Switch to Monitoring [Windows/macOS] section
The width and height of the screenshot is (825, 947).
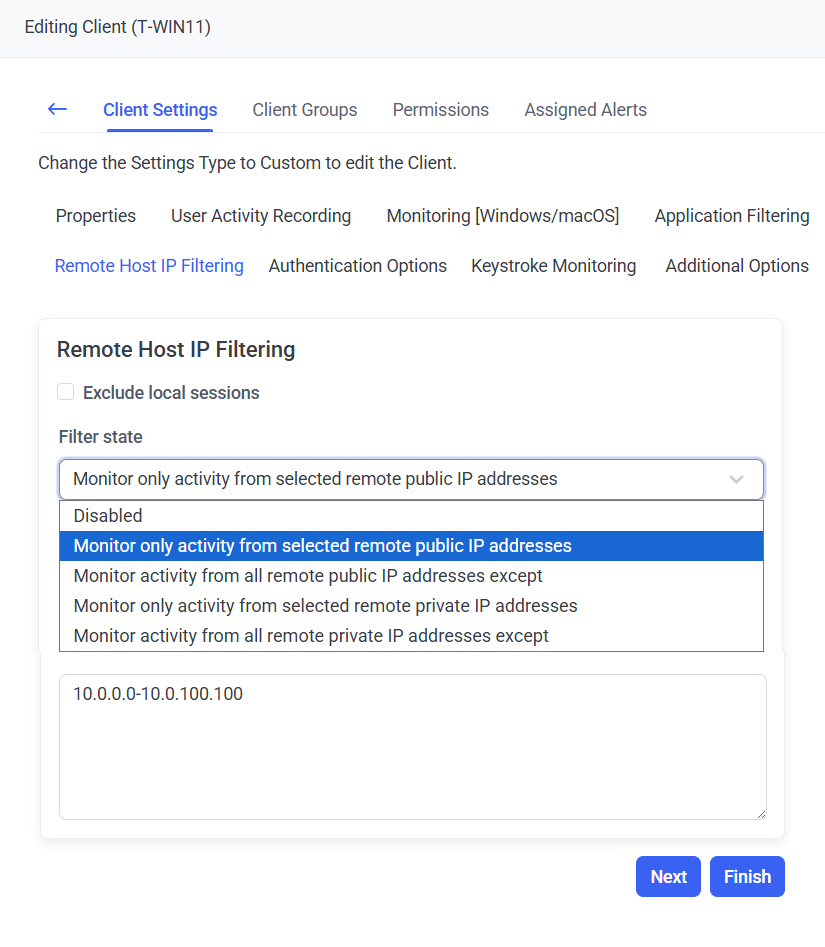point(502,216)
